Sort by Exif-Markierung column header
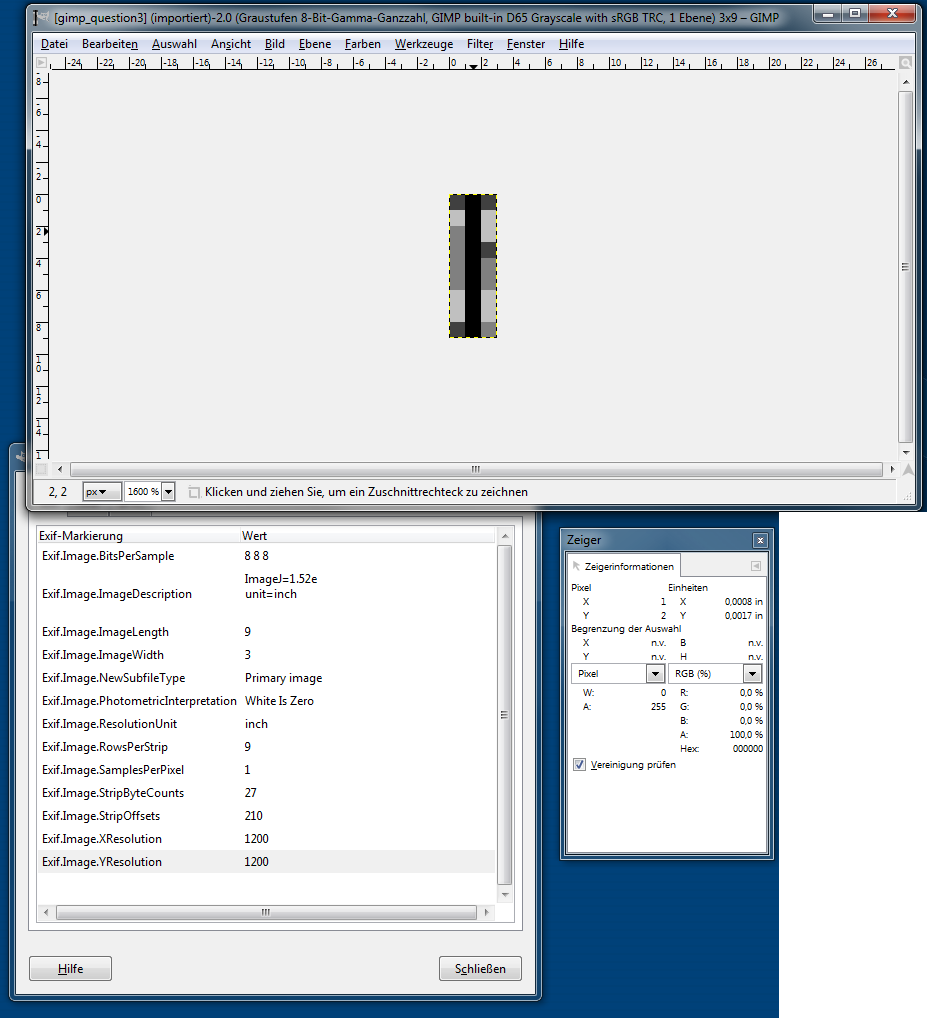The image size is (927, 1018). point(138,536)
